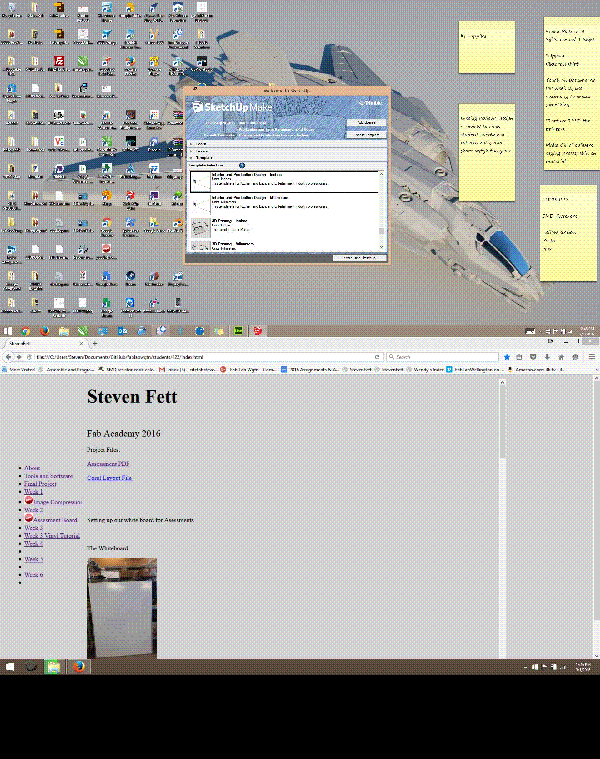Click the Firefox Search field
600x759 pixels.
tap(443, 357)
